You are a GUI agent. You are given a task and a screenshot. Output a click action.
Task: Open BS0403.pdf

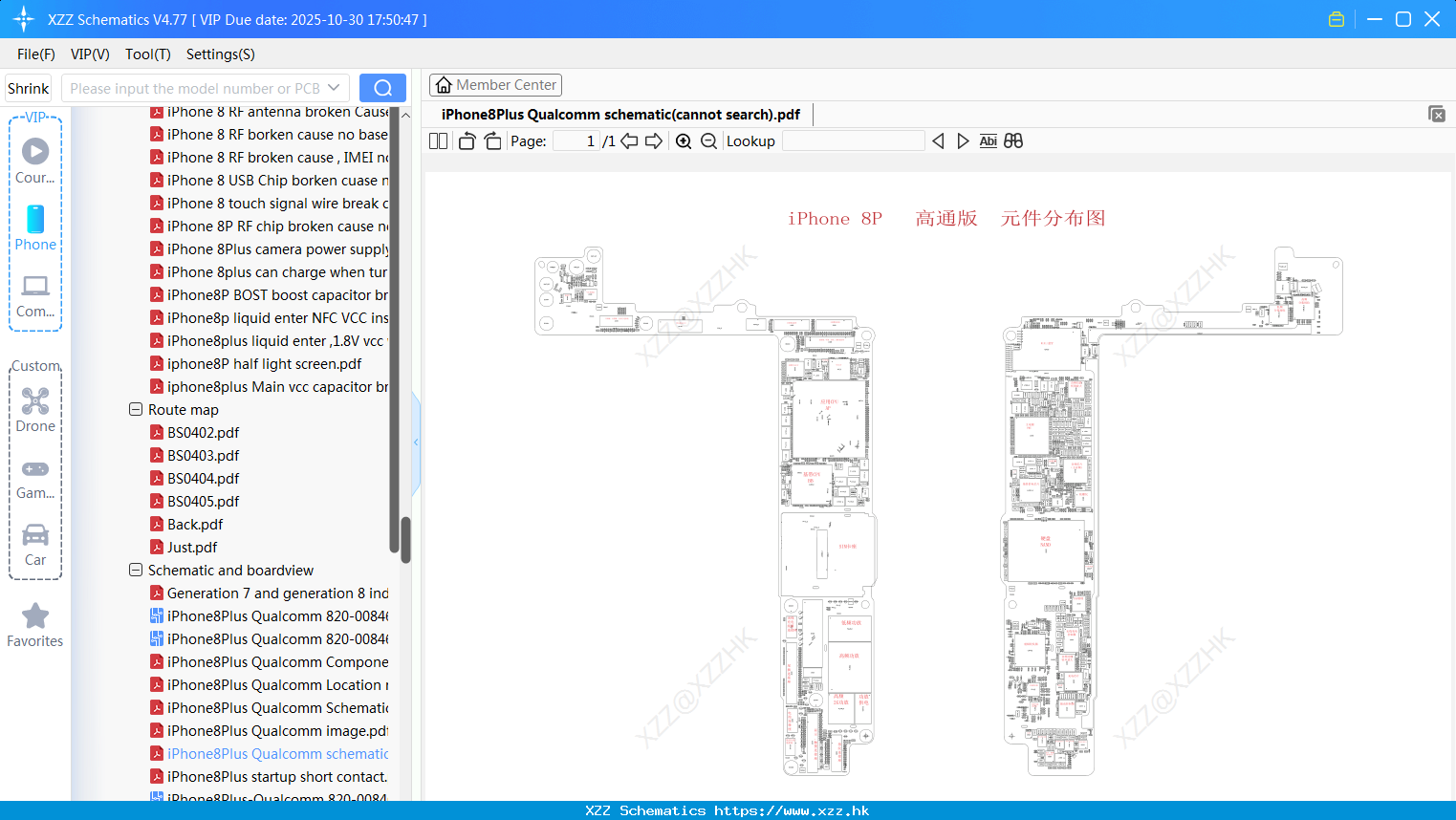[203, 456]
